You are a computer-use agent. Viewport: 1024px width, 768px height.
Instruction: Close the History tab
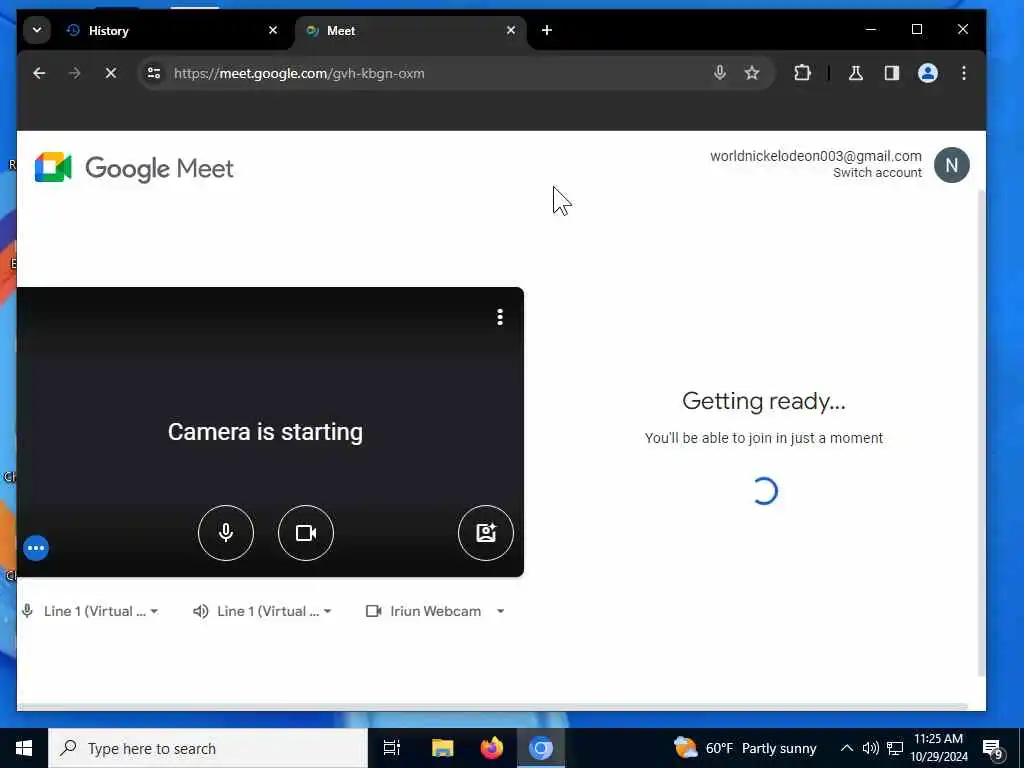click(x=273, y=30)
